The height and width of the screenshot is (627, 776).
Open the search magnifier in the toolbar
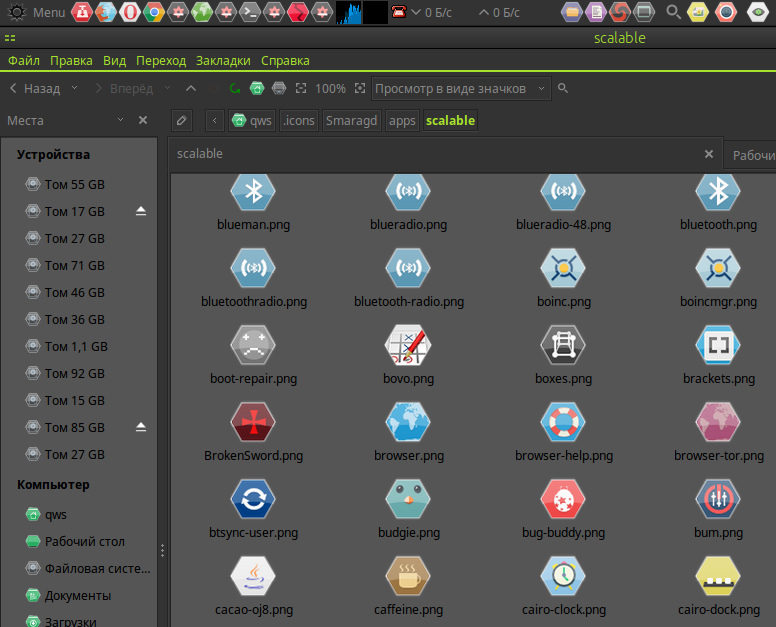[563, 88]
